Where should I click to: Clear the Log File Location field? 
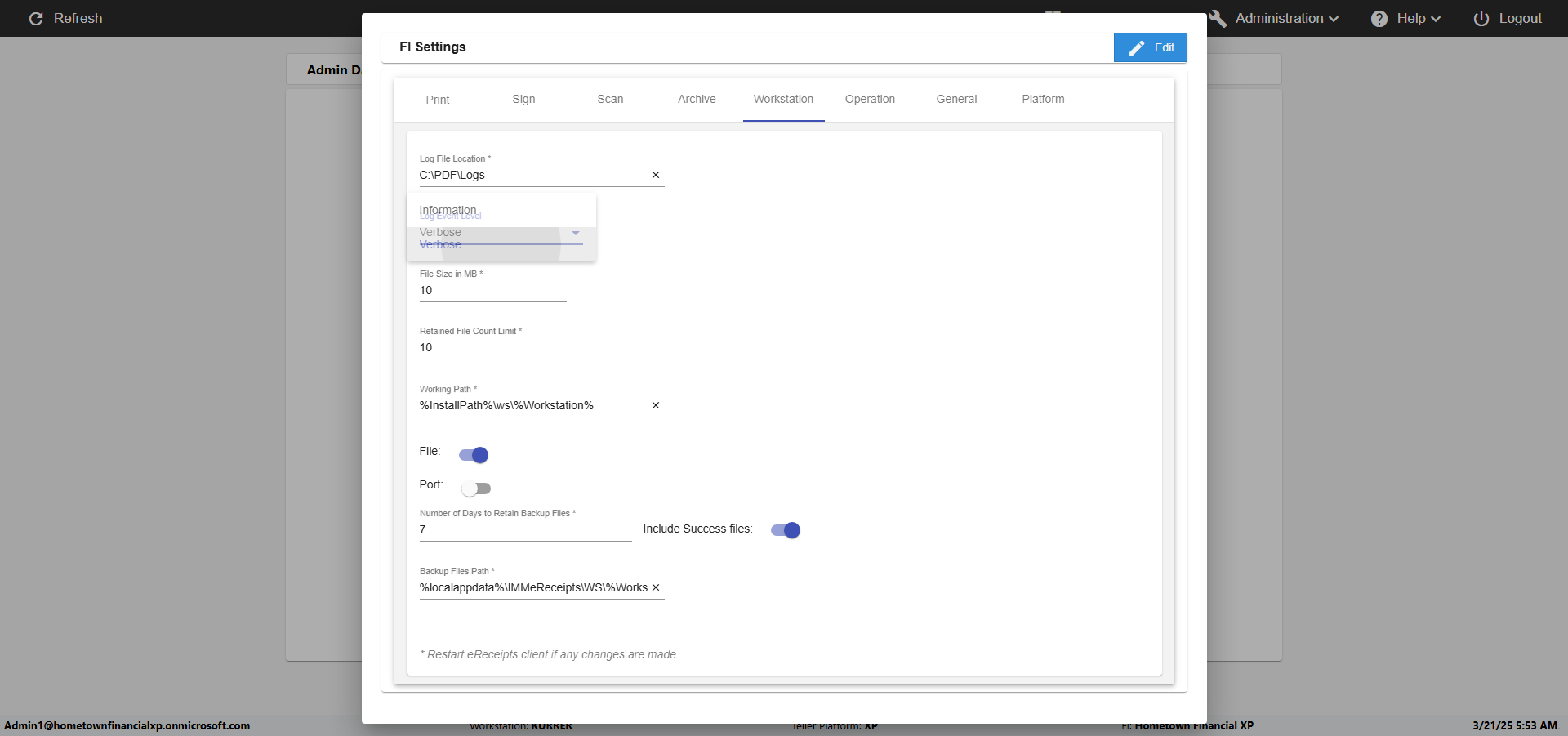656,175
